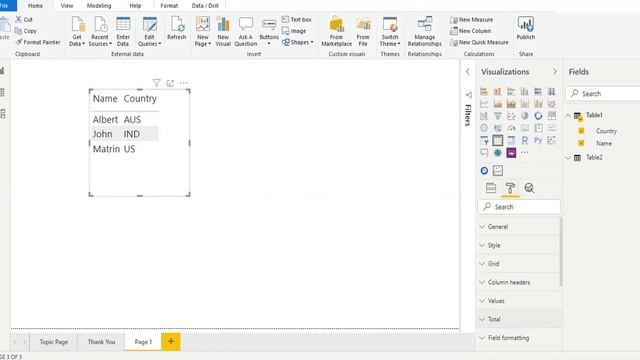Collapse the Table1 fields list
The height and width of the screenshot is (360, 640).
[x=568, y=116]
